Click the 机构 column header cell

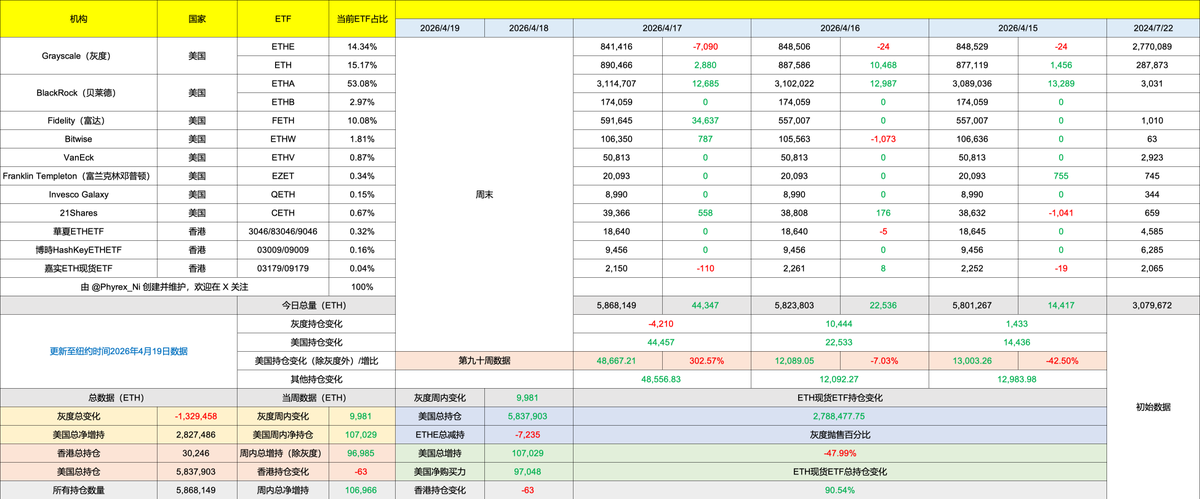pyautogui.click(x=78, y=19)
